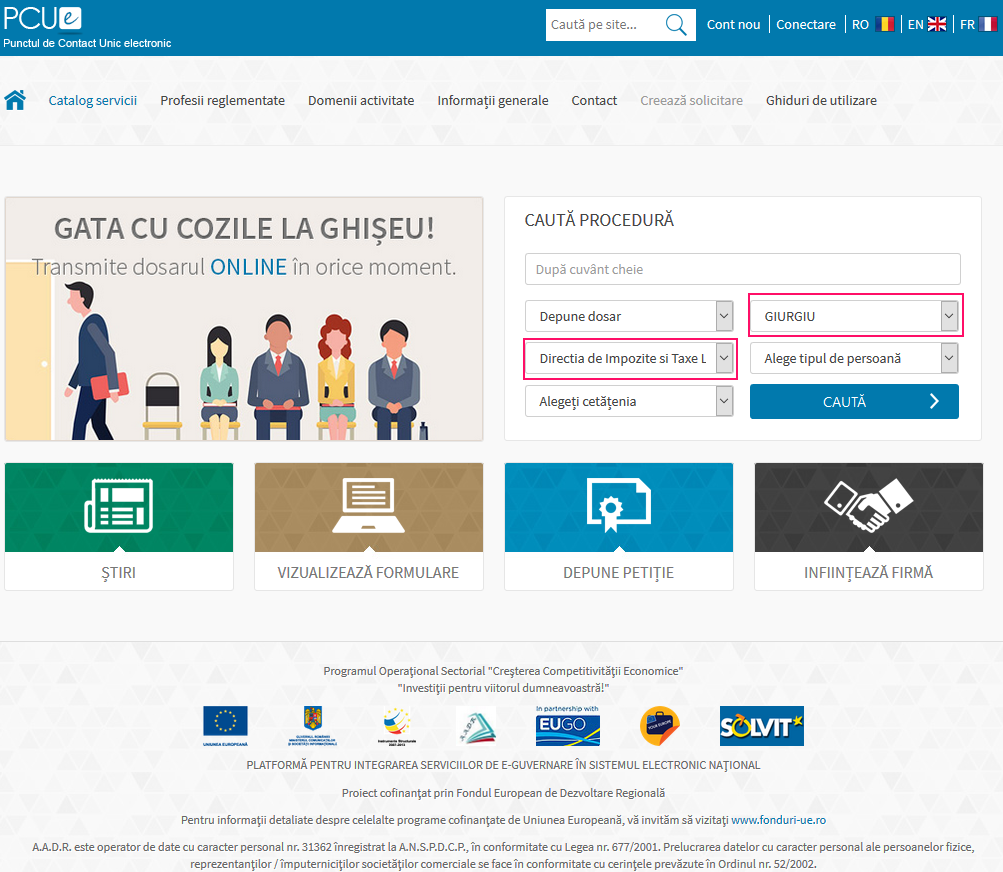The image size is (1003, 872).
Task: Click the SOLVIT logo in footer
Action: point(761,726)
